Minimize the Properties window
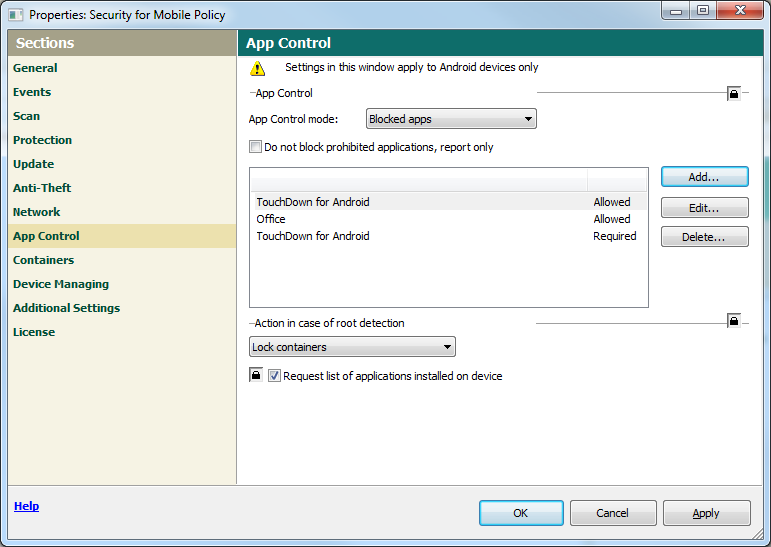 [676, 10]
